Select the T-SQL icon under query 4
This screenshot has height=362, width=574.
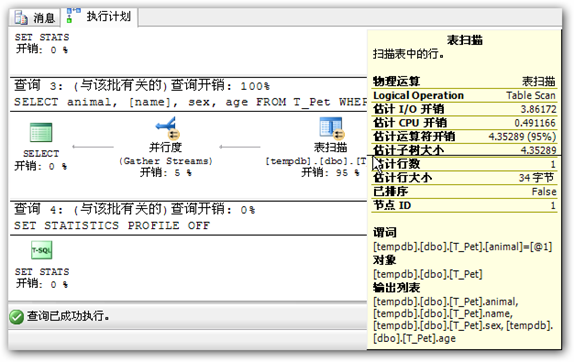point(41,250)
